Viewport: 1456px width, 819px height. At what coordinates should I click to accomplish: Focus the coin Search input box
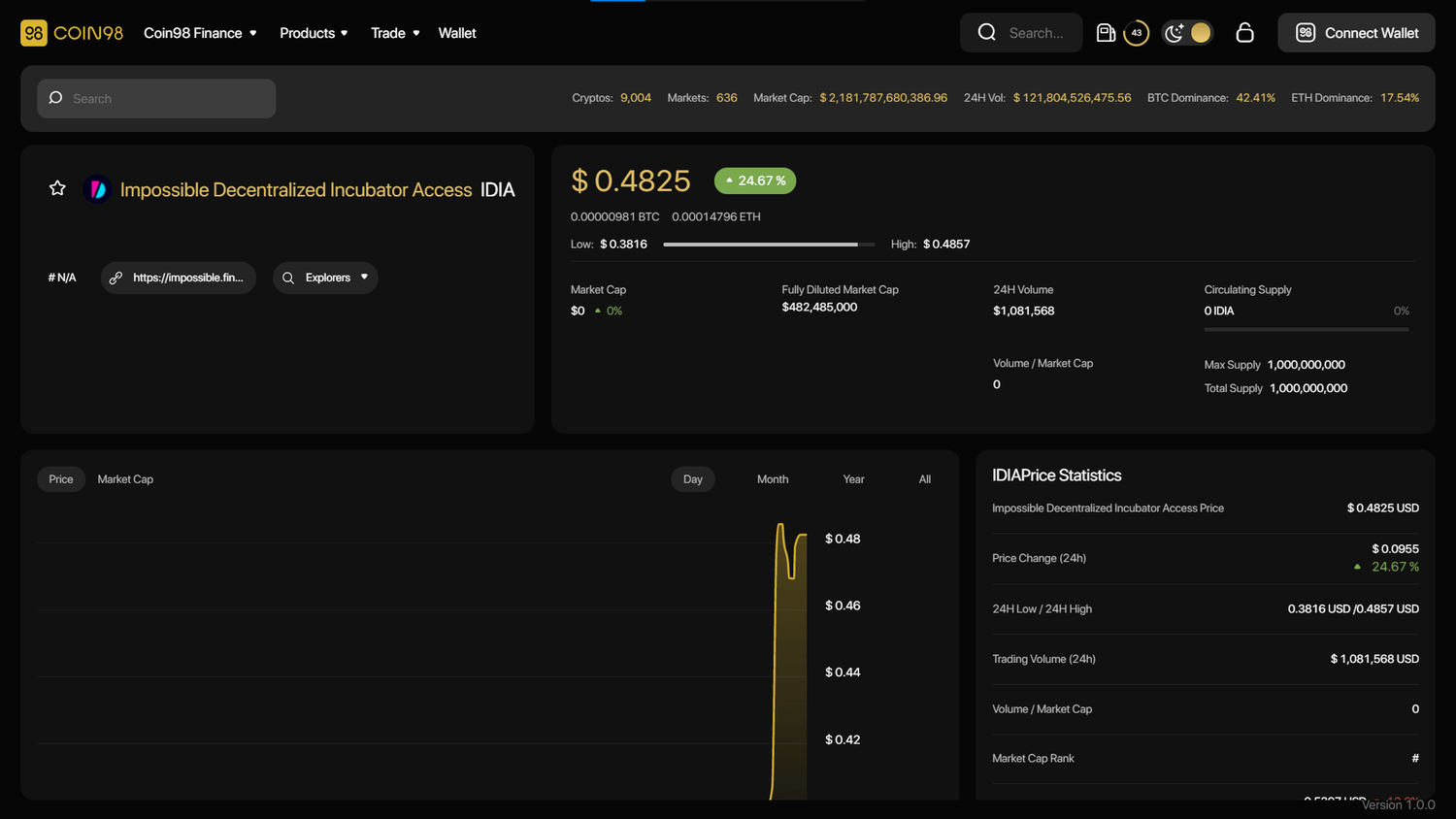pyautogui.click(x=156, y=98)
